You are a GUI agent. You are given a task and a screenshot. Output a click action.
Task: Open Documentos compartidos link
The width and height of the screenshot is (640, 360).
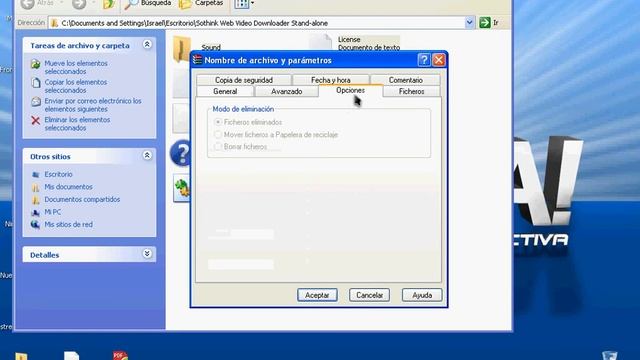tap(82, 200)
